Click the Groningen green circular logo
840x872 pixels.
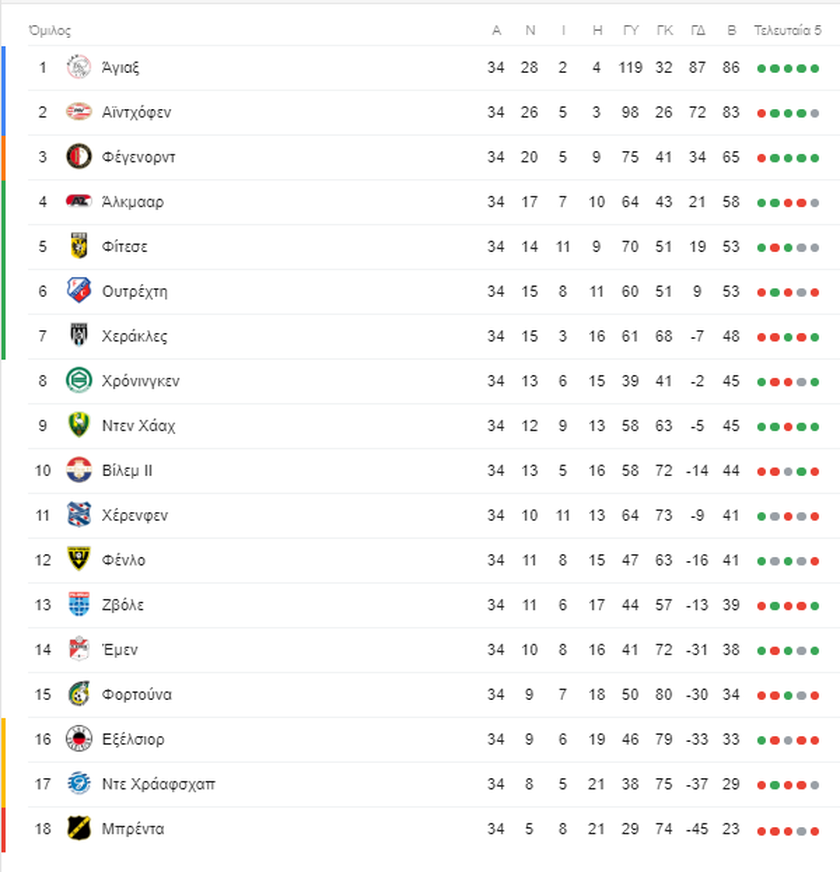(x=78, y=381)
